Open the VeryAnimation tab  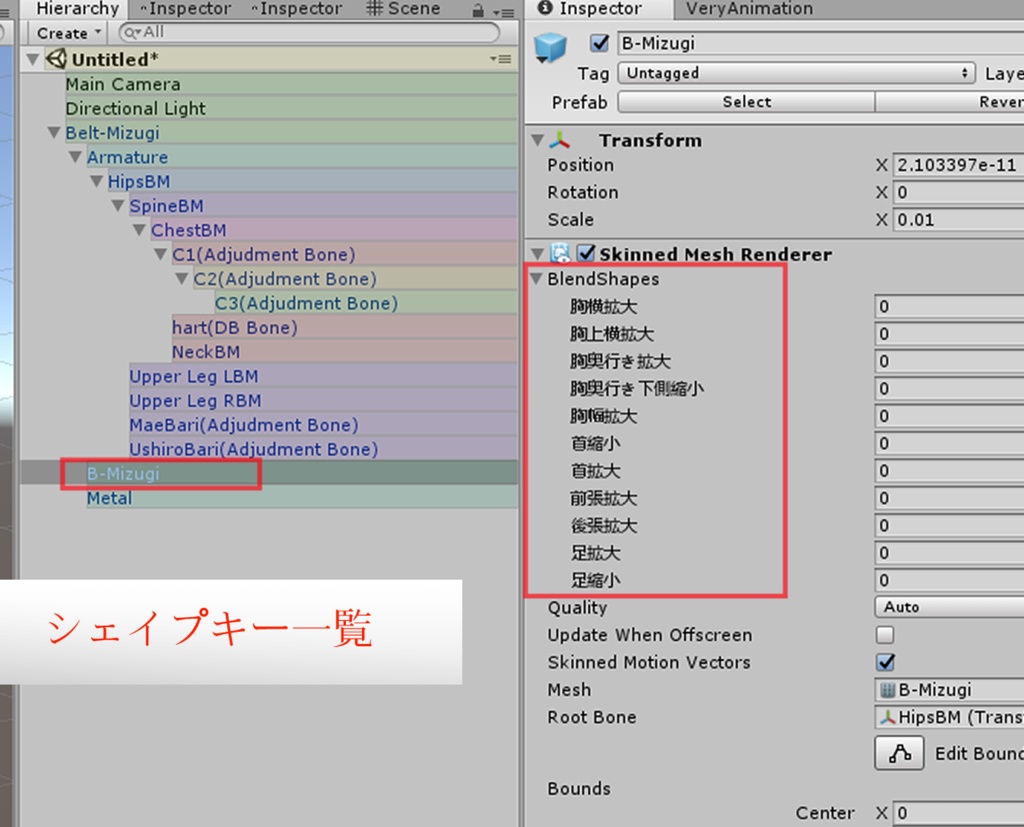749,8
